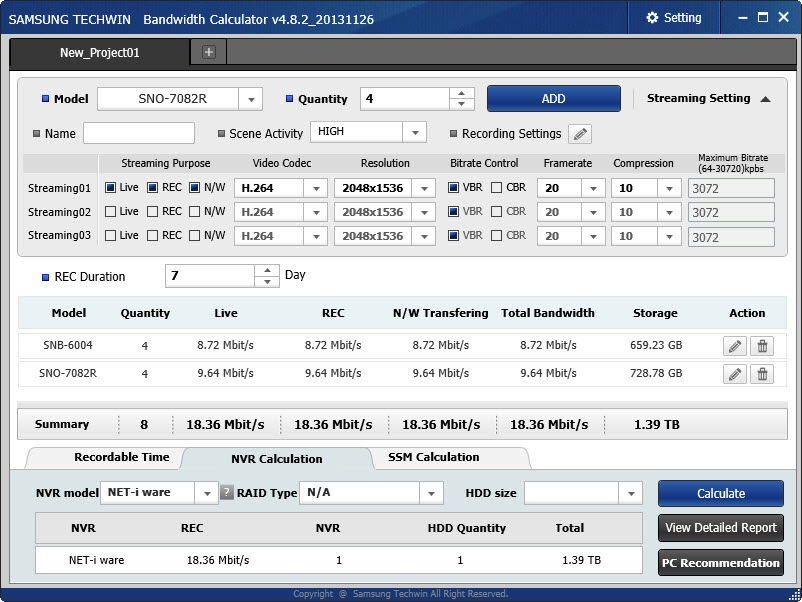
Task: Open the Model dropdown showing SNO-7082R
Action: pos(251,99)
